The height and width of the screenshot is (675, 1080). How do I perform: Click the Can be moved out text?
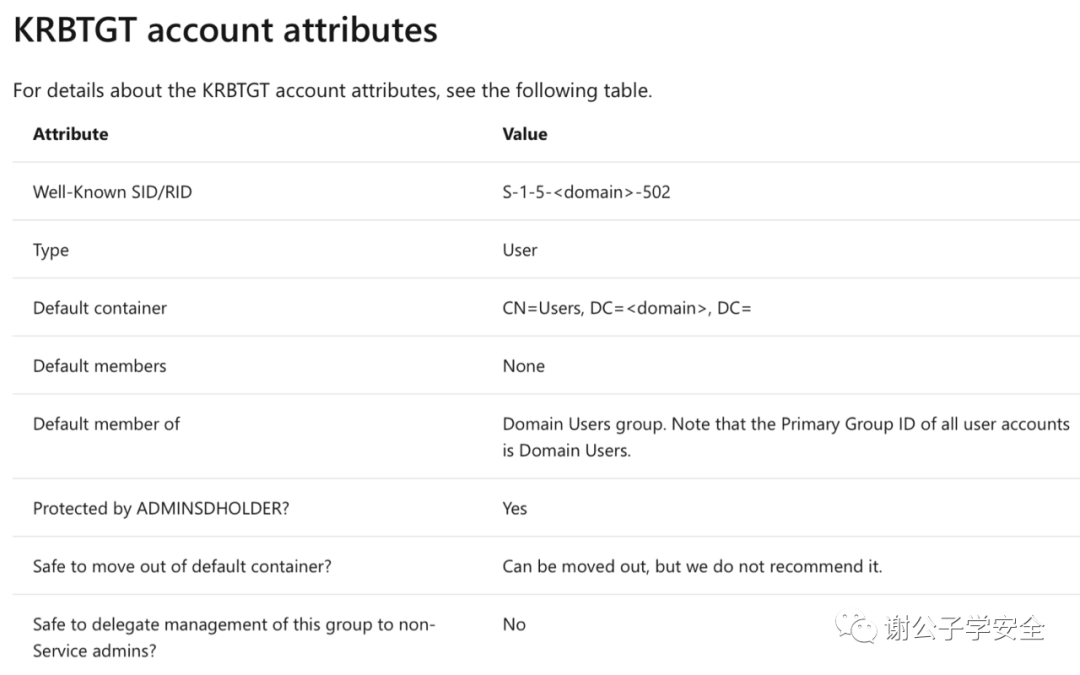[x=692, y=566]
